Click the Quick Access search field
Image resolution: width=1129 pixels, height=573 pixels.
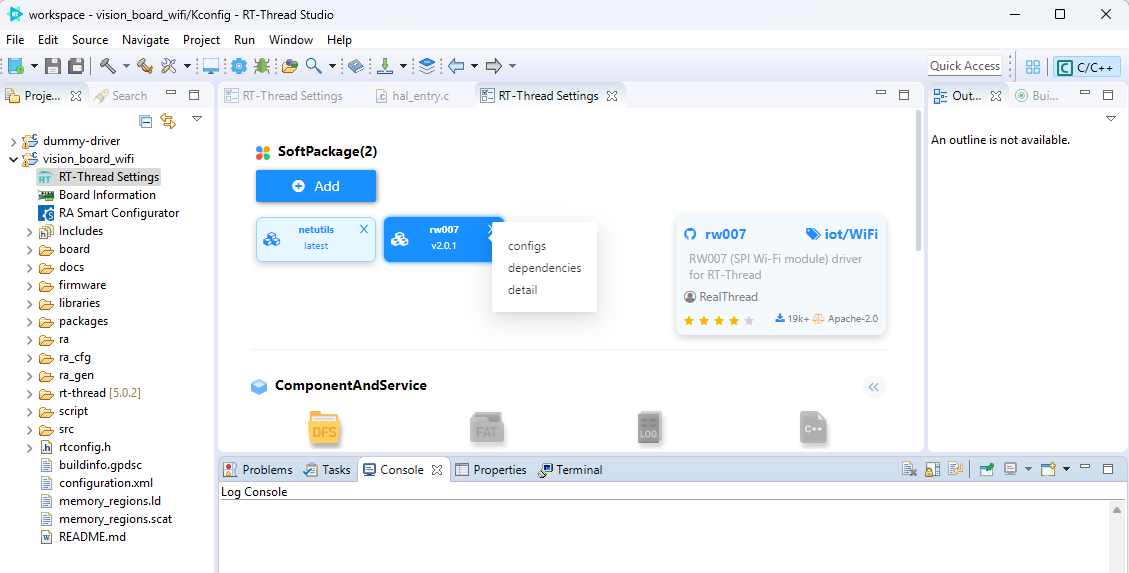click(965, 66)
